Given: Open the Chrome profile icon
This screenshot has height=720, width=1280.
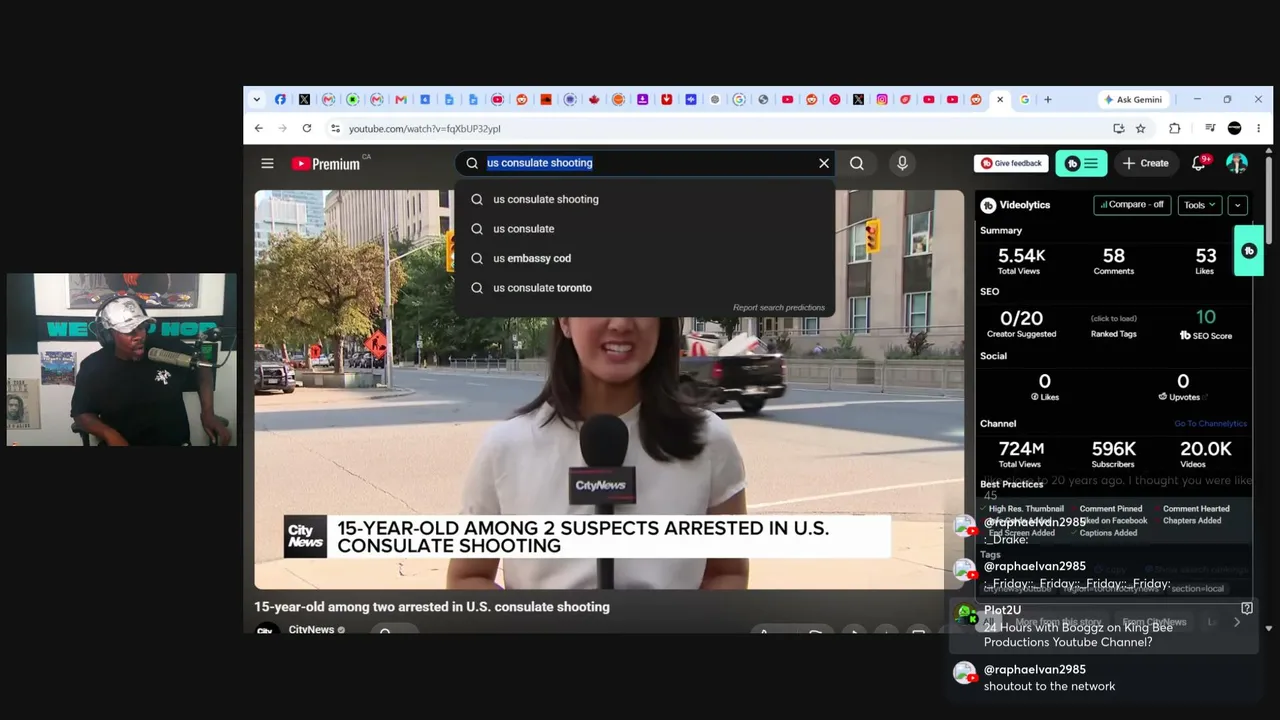Looking at the screenshot, I should (x=1234, y=128).
